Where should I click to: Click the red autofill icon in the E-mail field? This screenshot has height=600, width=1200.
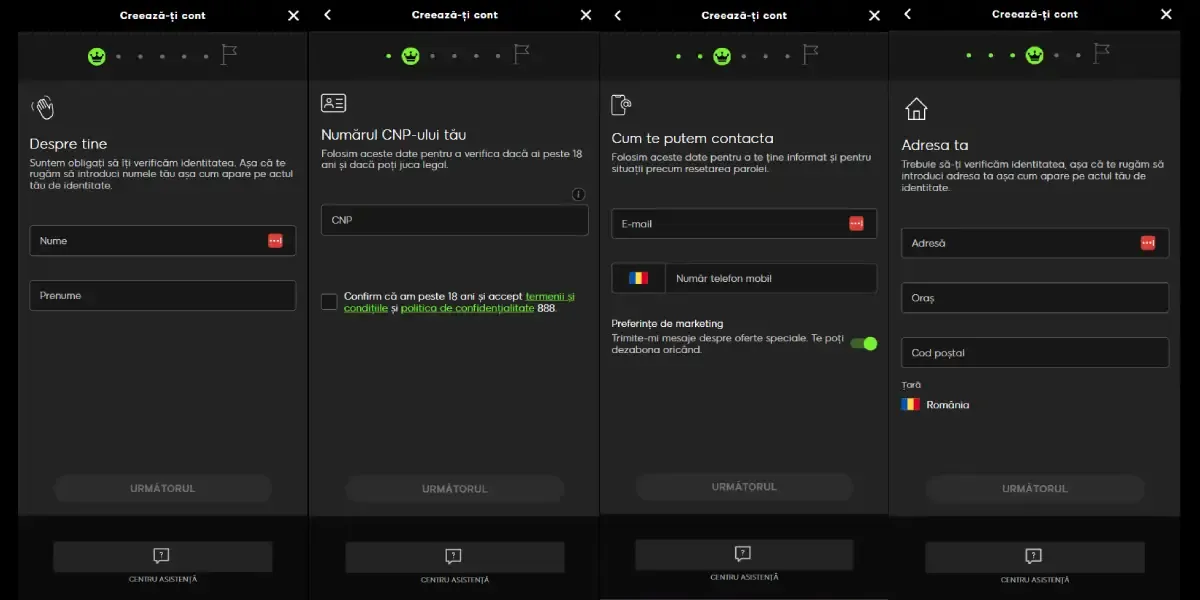click(856, 224)
